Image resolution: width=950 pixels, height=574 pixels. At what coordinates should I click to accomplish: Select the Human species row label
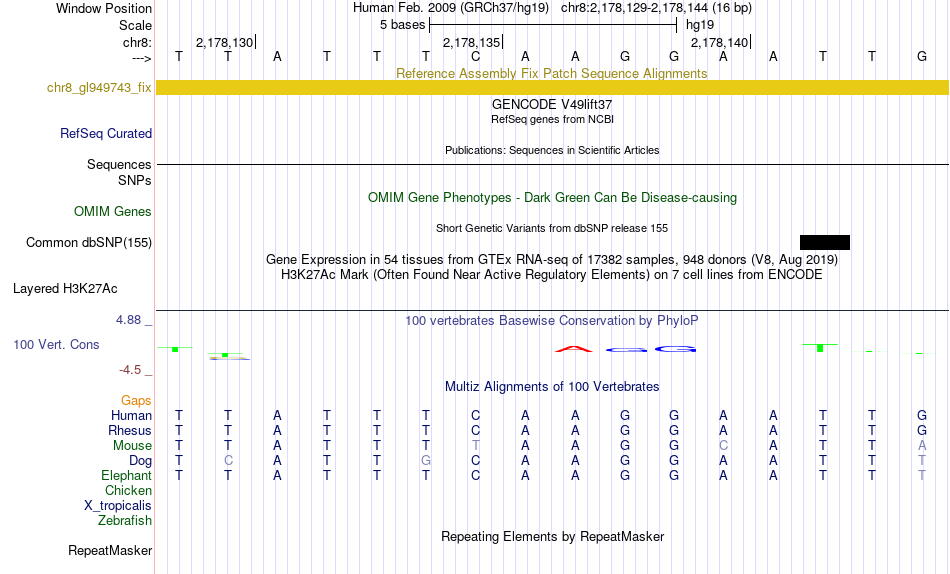click(x=131, y=415)
